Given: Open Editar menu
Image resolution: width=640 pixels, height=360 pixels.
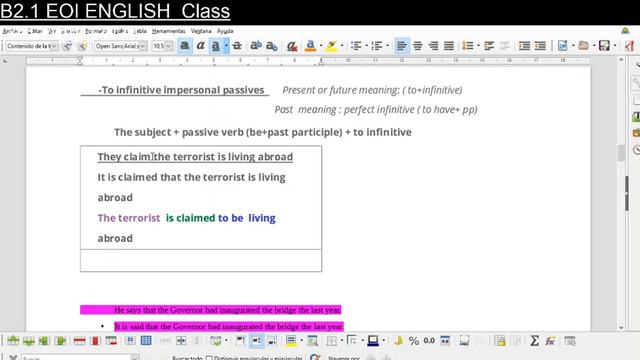Looking at the screenshot, I should (x=35, y=31).
